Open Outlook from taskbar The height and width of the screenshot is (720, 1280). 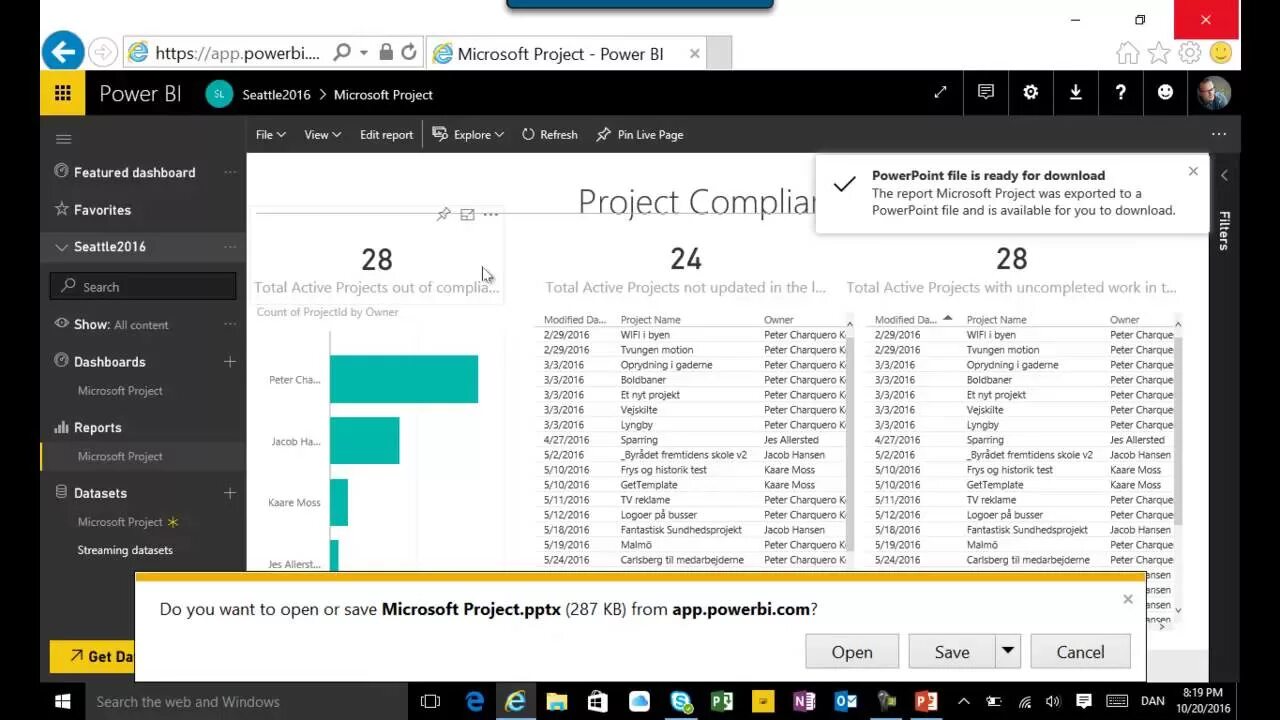(x=845, y=701)
